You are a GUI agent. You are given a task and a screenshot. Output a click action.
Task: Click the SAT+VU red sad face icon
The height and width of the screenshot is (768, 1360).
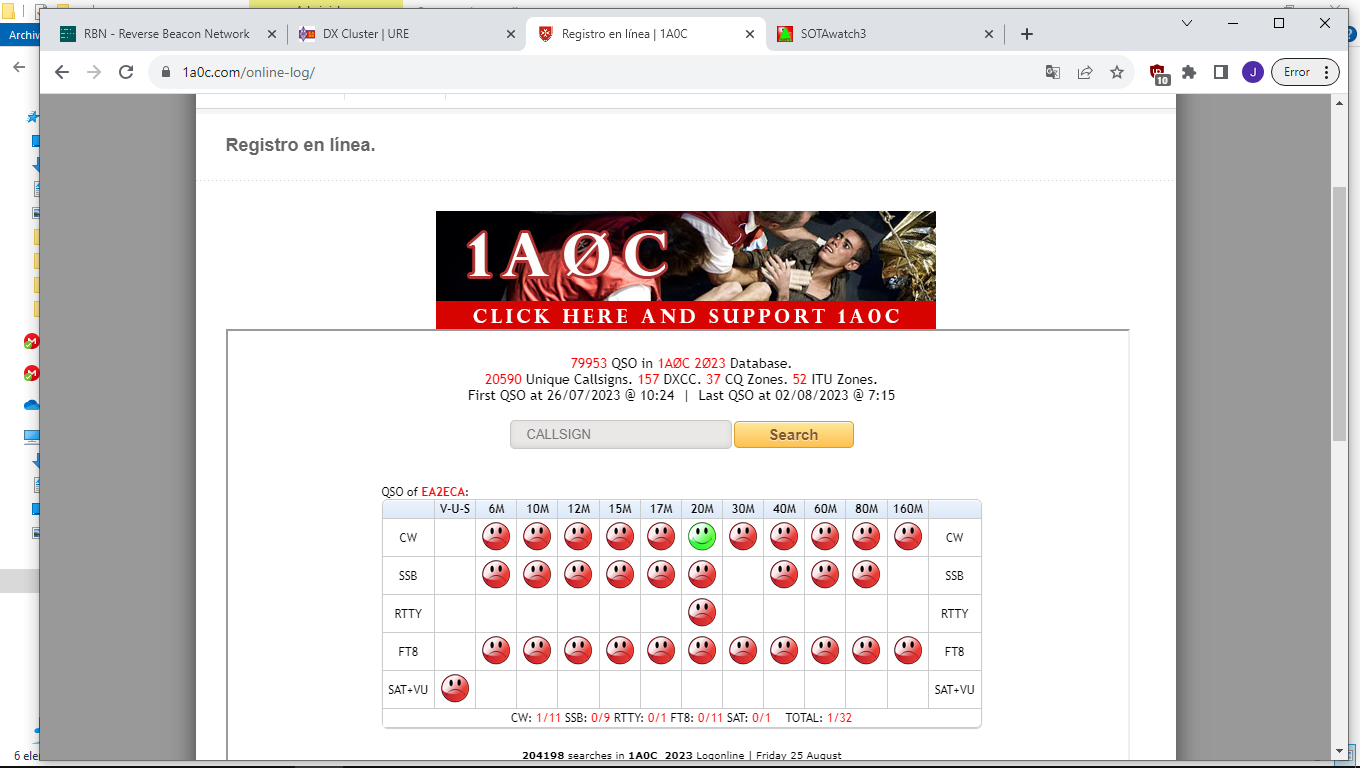tap(455, 688)
